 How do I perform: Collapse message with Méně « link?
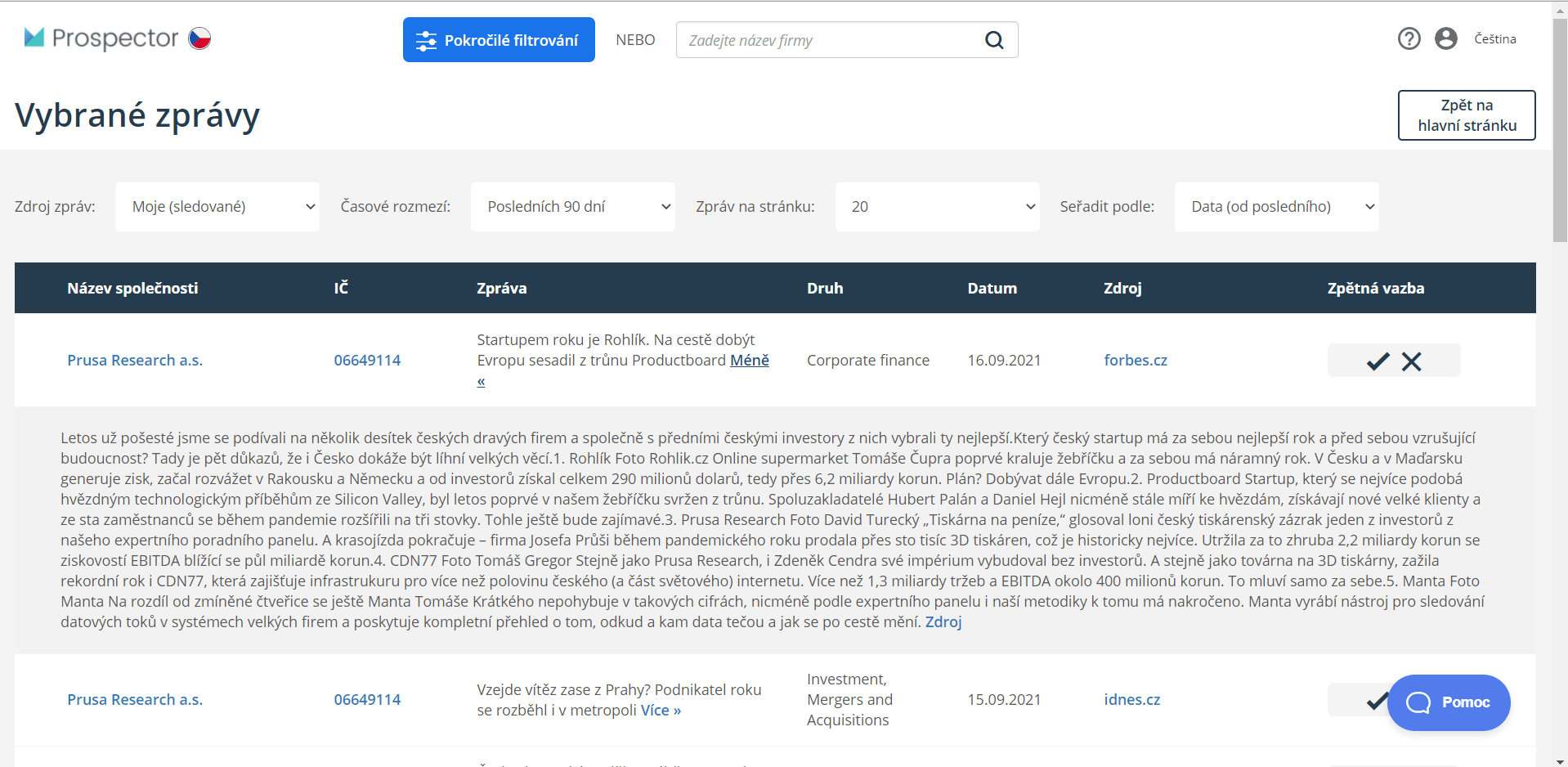point(750,360)
